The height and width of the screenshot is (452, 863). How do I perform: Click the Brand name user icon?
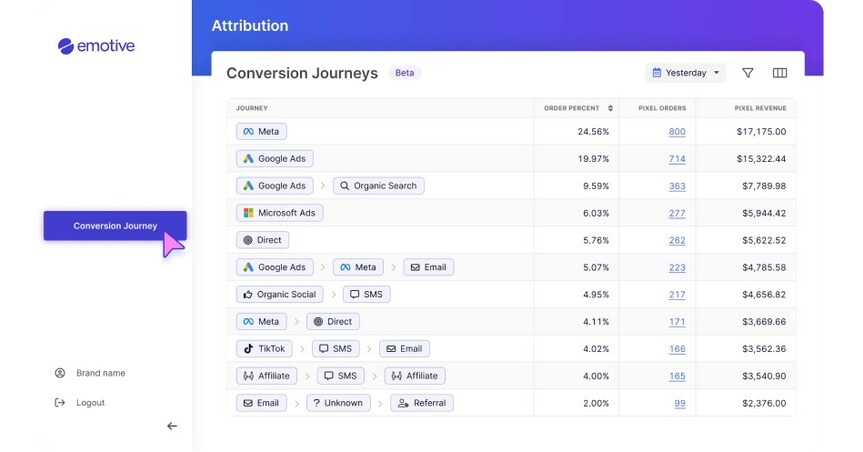tap(60, 373)
